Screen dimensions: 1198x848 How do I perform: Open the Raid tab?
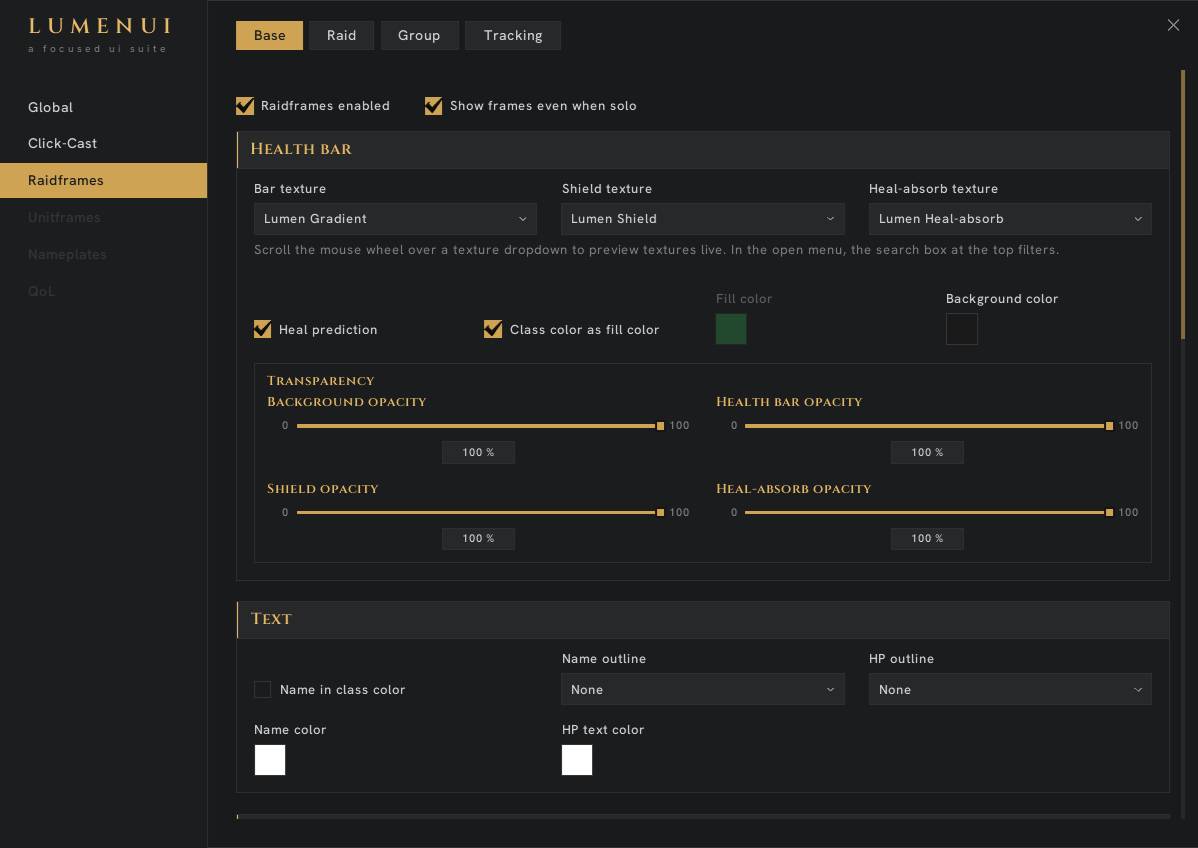click(x=341, y=35)
